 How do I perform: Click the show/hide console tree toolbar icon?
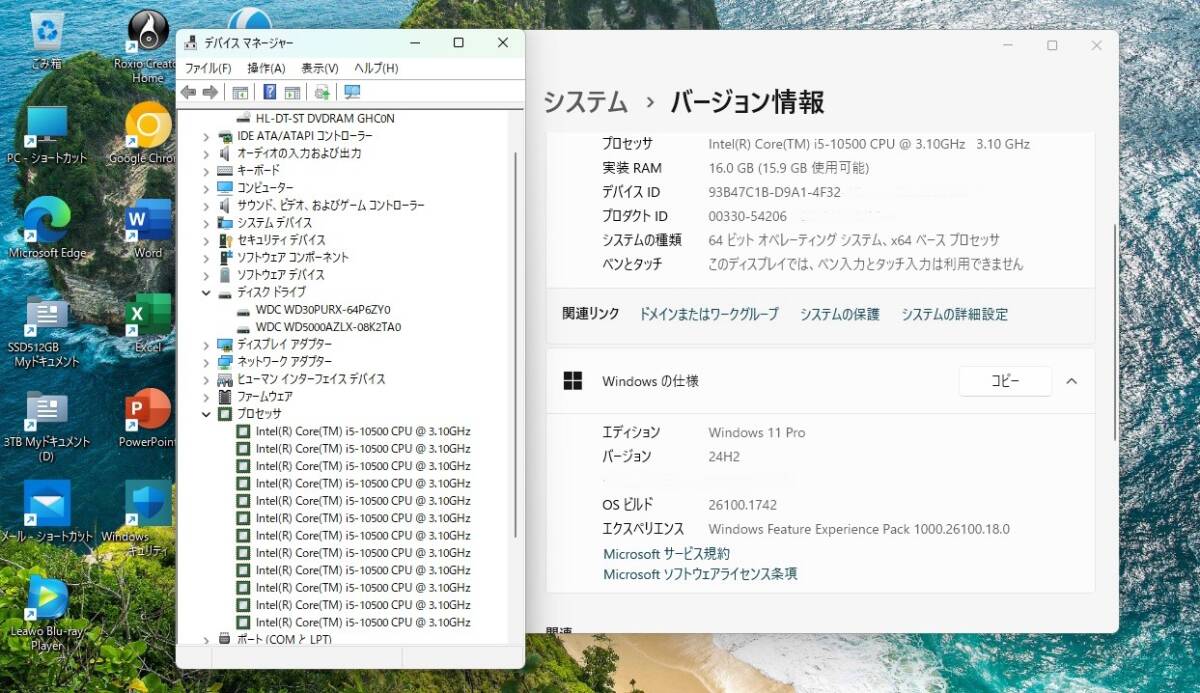(x=240, y=92)
